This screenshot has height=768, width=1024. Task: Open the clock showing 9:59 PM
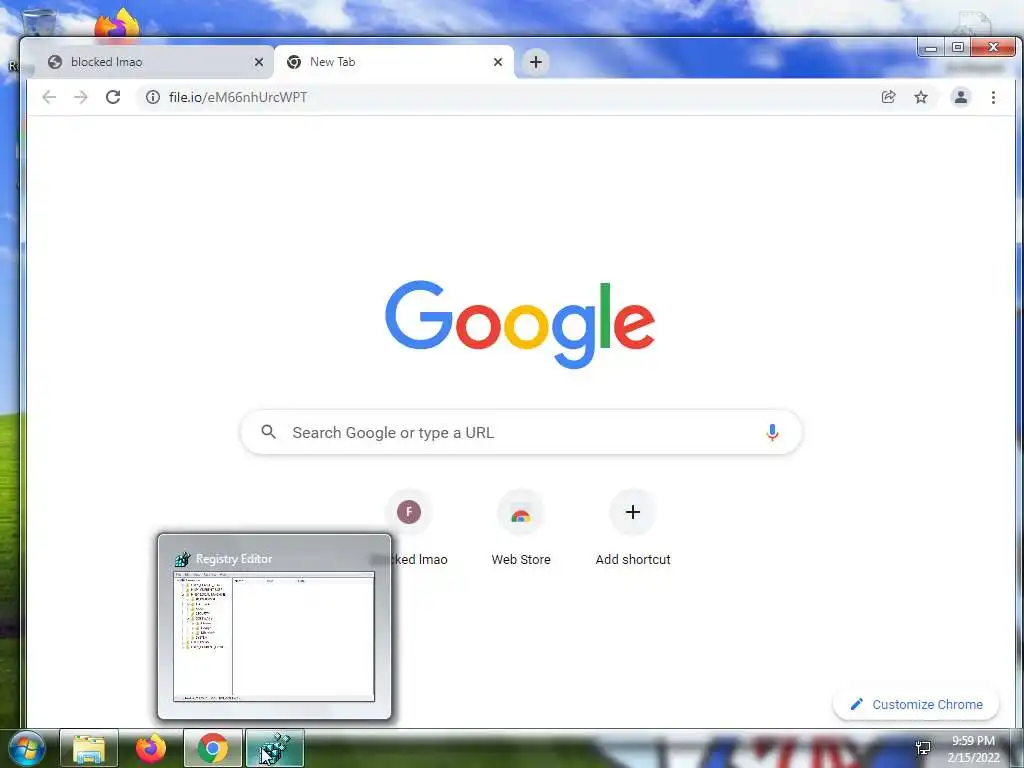point(973,749)
